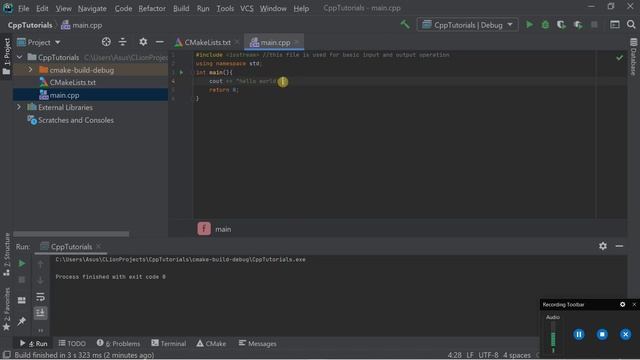Close the CppTutorials run tab

(99, 247)
